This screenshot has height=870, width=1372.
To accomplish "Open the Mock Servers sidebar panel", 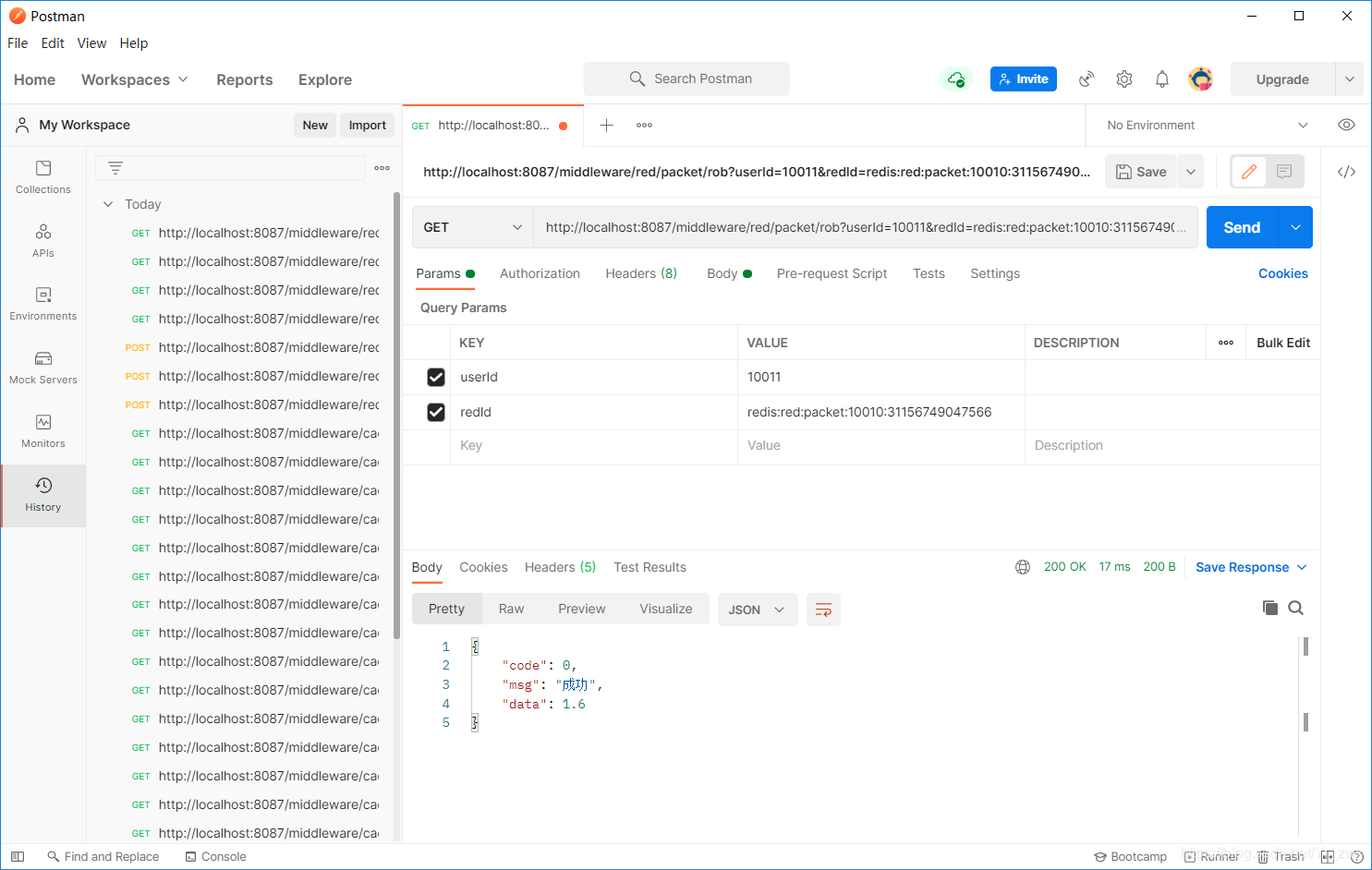I will (x=43, y=368).
